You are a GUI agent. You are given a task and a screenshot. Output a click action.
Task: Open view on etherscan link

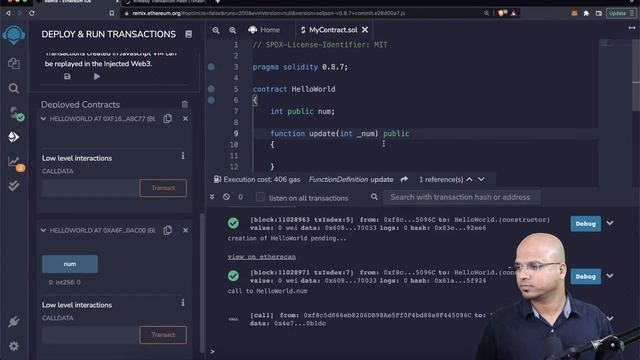coord(262,256)
